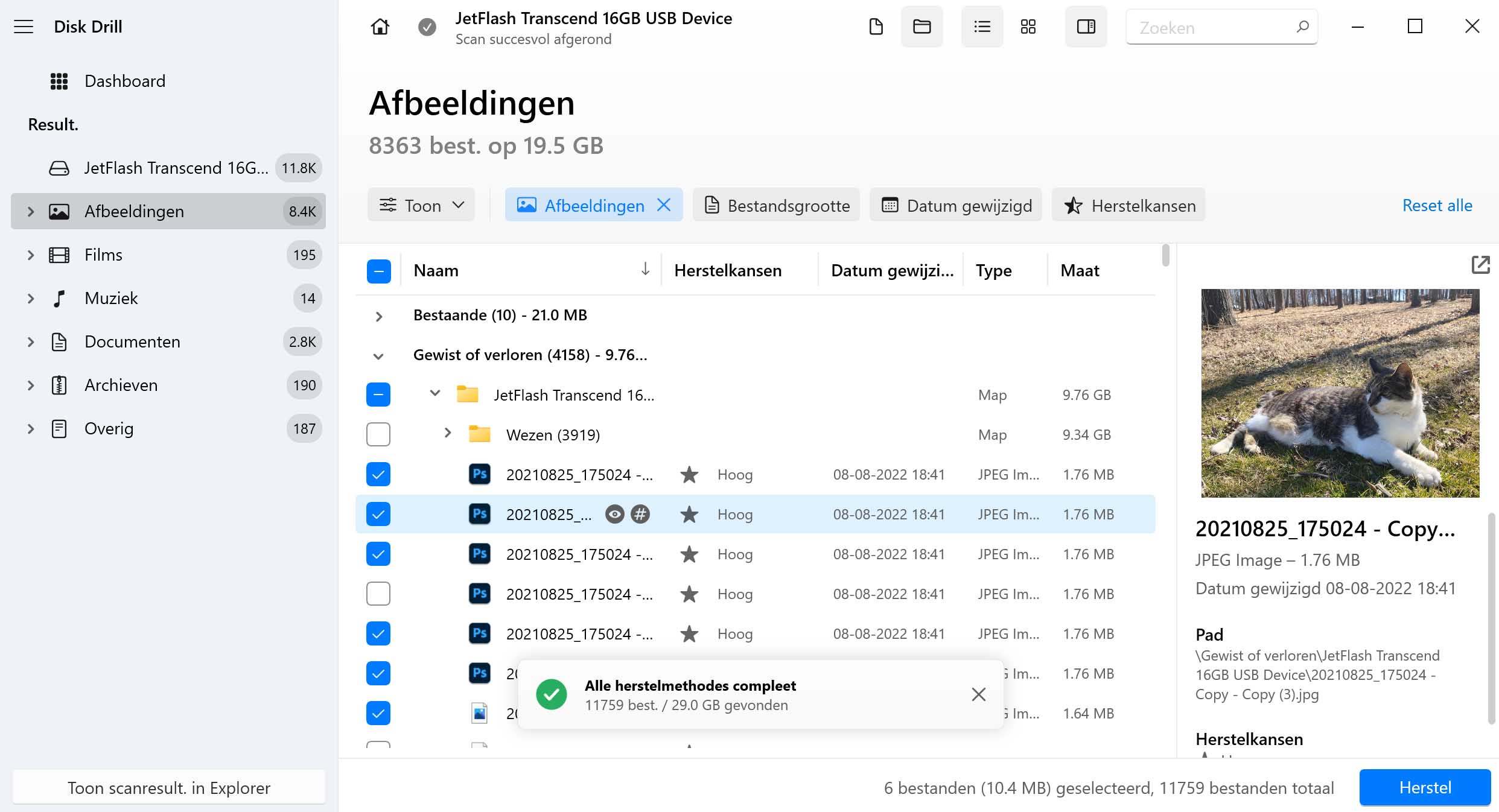Click the eye preview icon on highlighted row

click(614, 514)
